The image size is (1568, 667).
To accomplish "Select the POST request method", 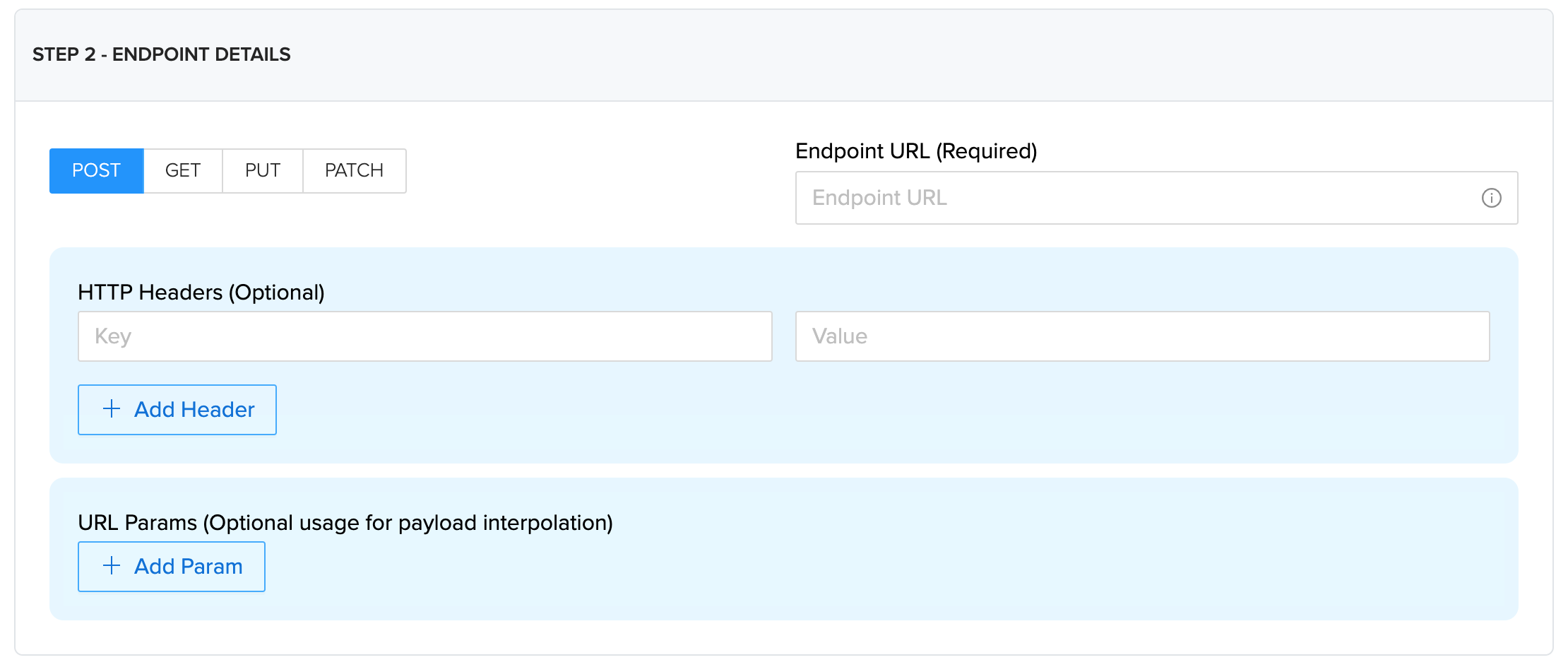I will [x=97, y=171].
